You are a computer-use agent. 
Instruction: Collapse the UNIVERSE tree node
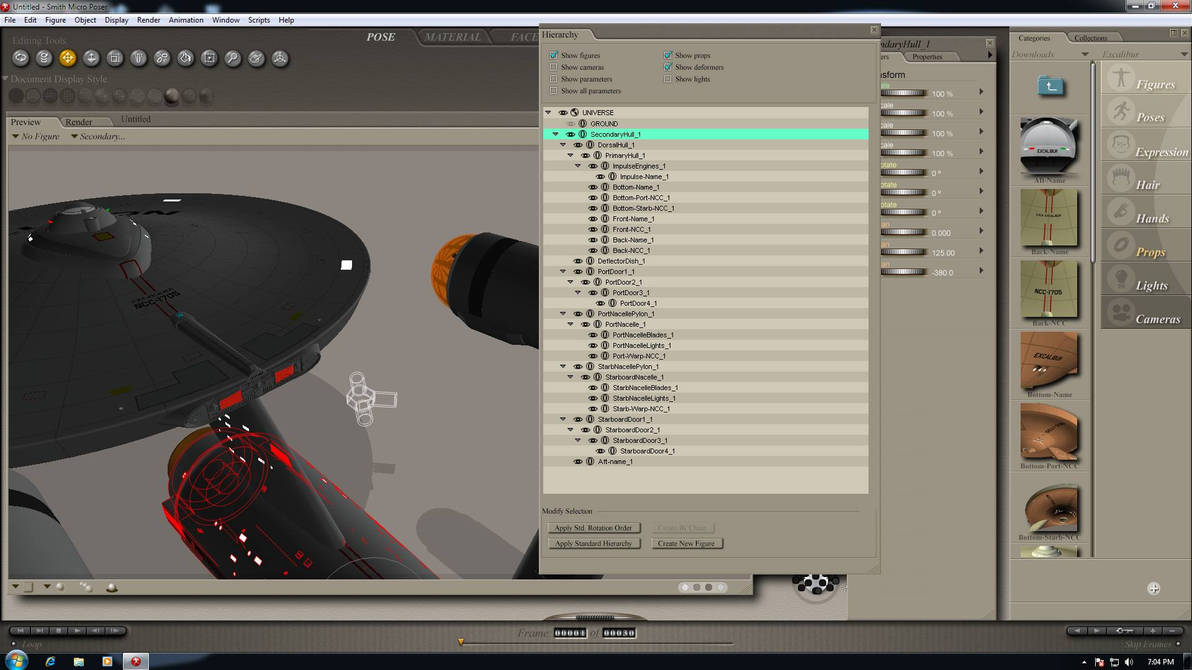click(548, 113)
